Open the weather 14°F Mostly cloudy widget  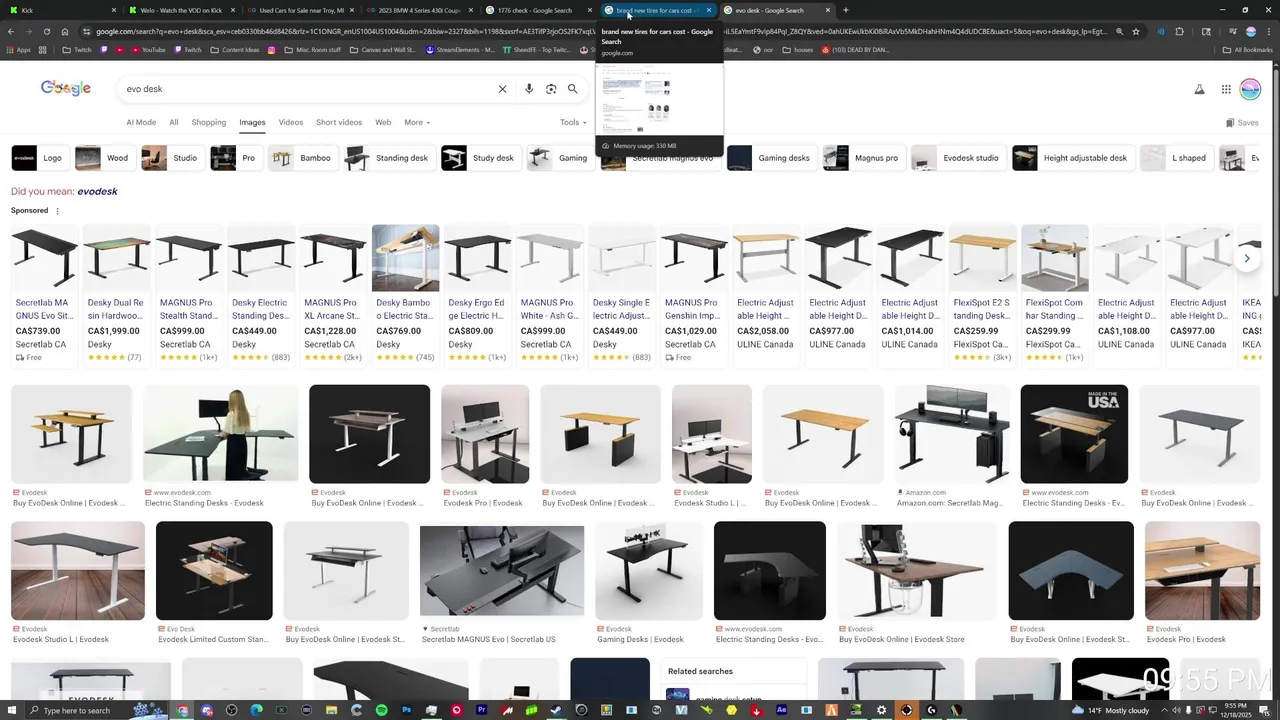pos(1110,710)
